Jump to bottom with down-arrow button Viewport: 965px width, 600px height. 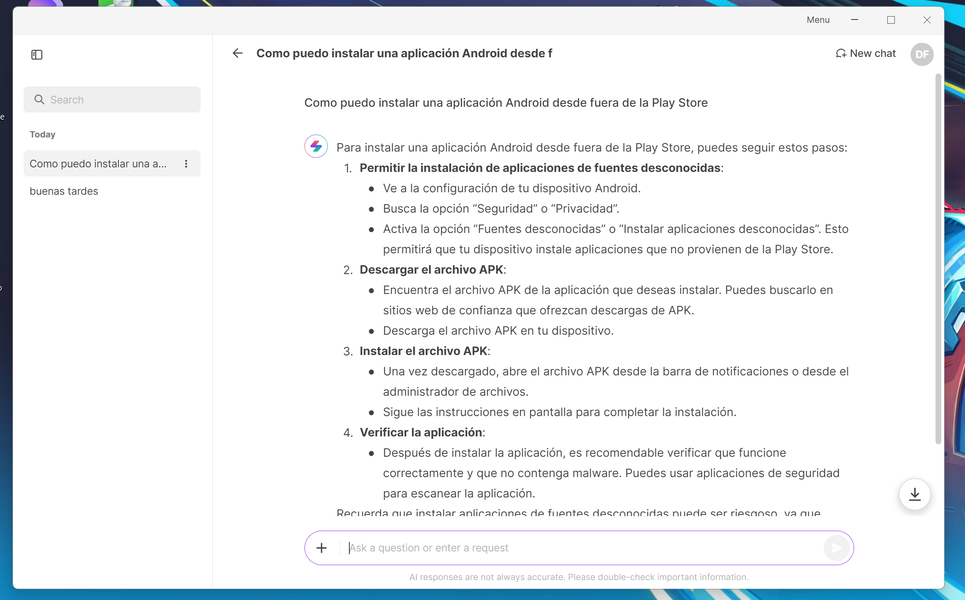(915, 494)
